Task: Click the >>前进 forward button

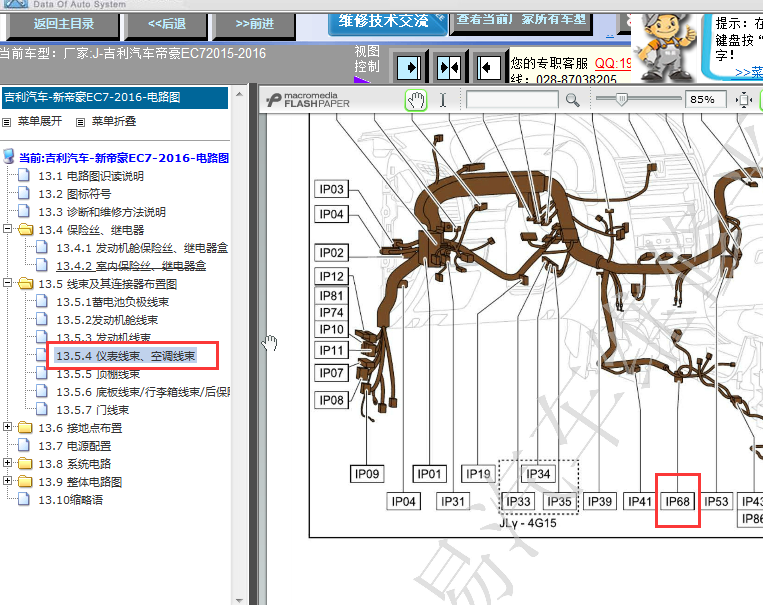Action: [x=254, y=25]
